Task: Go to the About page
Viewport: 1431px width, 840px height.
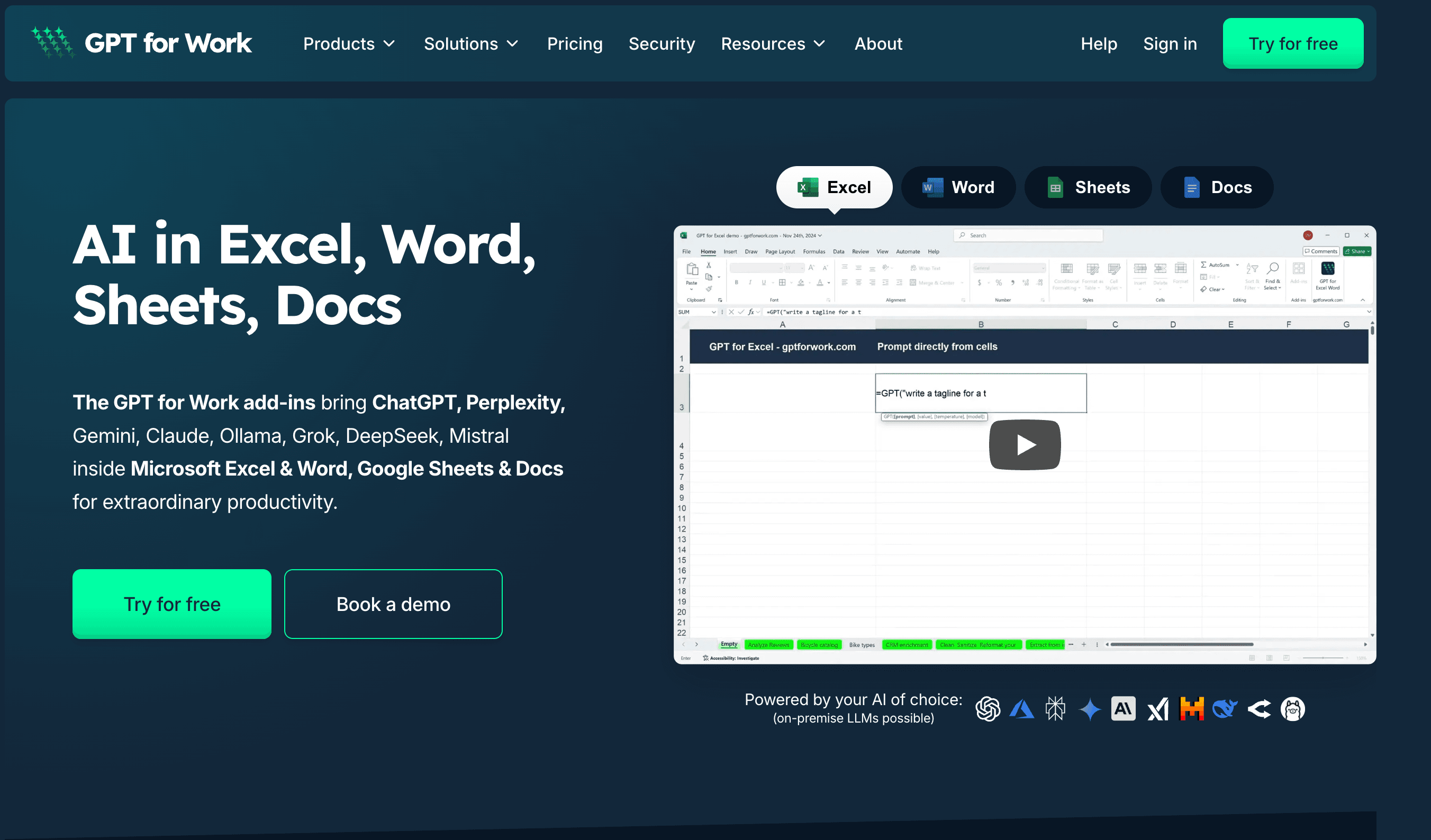Action: [x=878, y=44]
